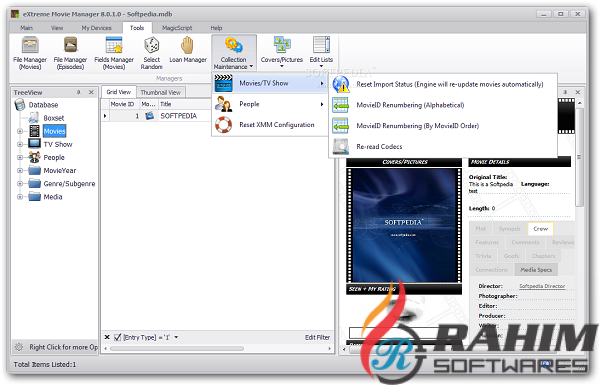Click Edit Filter button
The width and height of the screenshot is (600, 385).
[317, 337]
